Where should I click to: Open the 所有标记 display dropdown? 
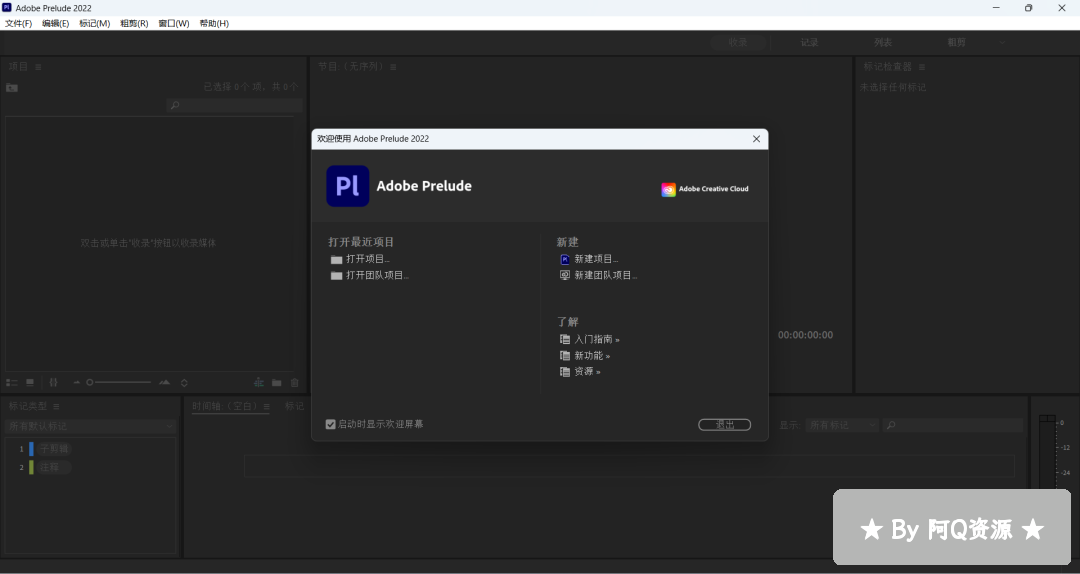pyautogui.click(x=842, y=426)
